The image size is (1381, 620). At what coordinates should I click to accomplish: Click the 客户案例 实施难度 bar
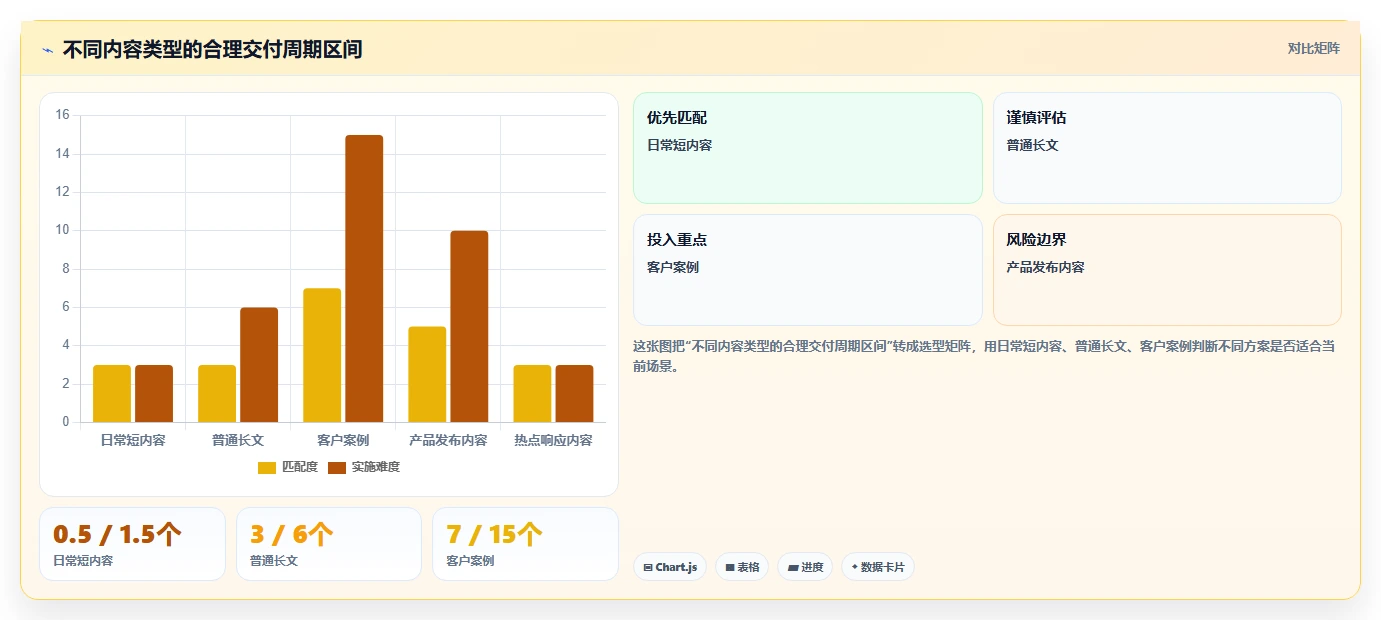pos(364,279)
